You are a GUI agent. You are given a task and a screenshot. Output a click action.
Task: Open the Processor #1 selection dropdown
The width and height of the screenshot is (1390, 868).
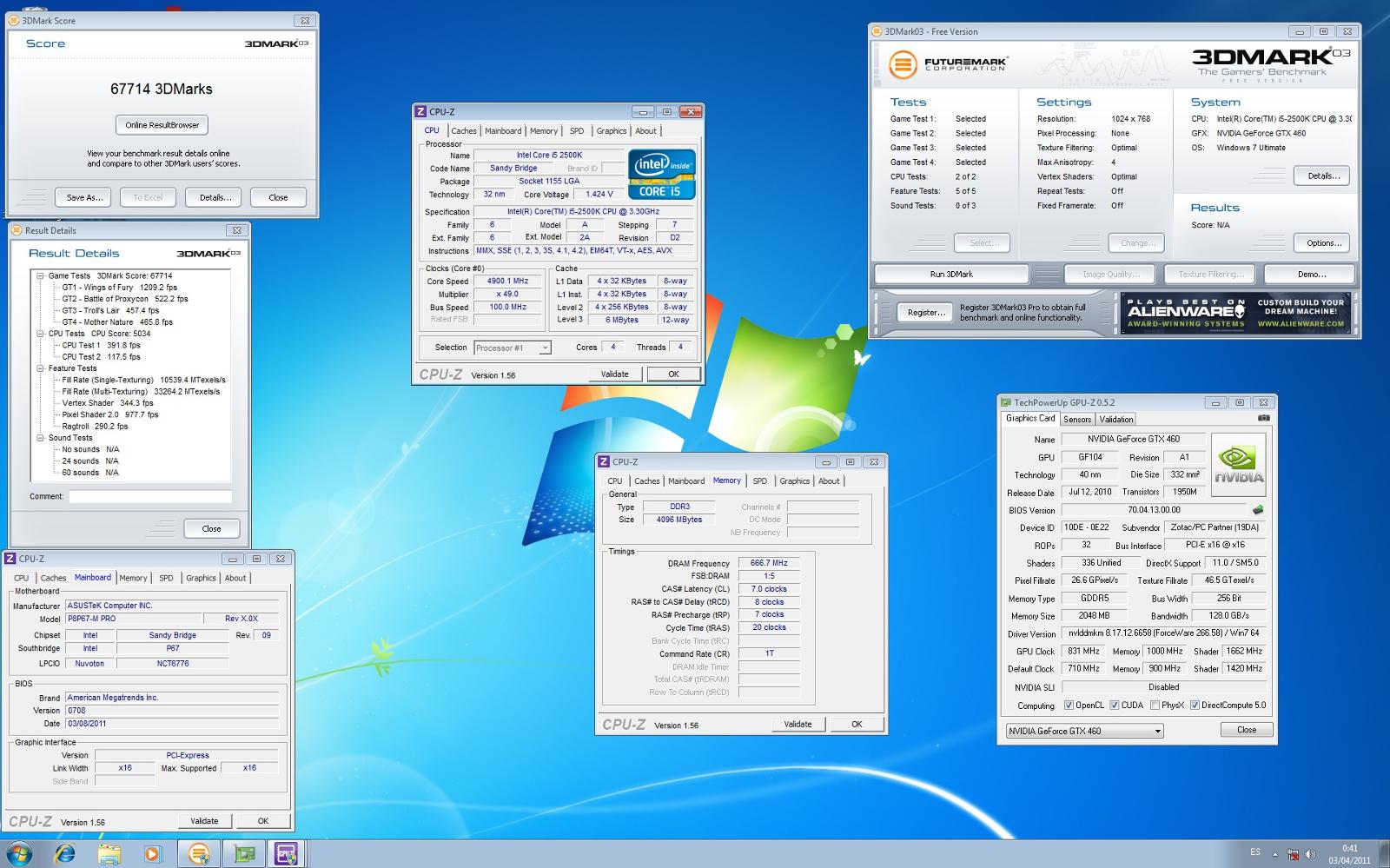[x=513, y=348]
